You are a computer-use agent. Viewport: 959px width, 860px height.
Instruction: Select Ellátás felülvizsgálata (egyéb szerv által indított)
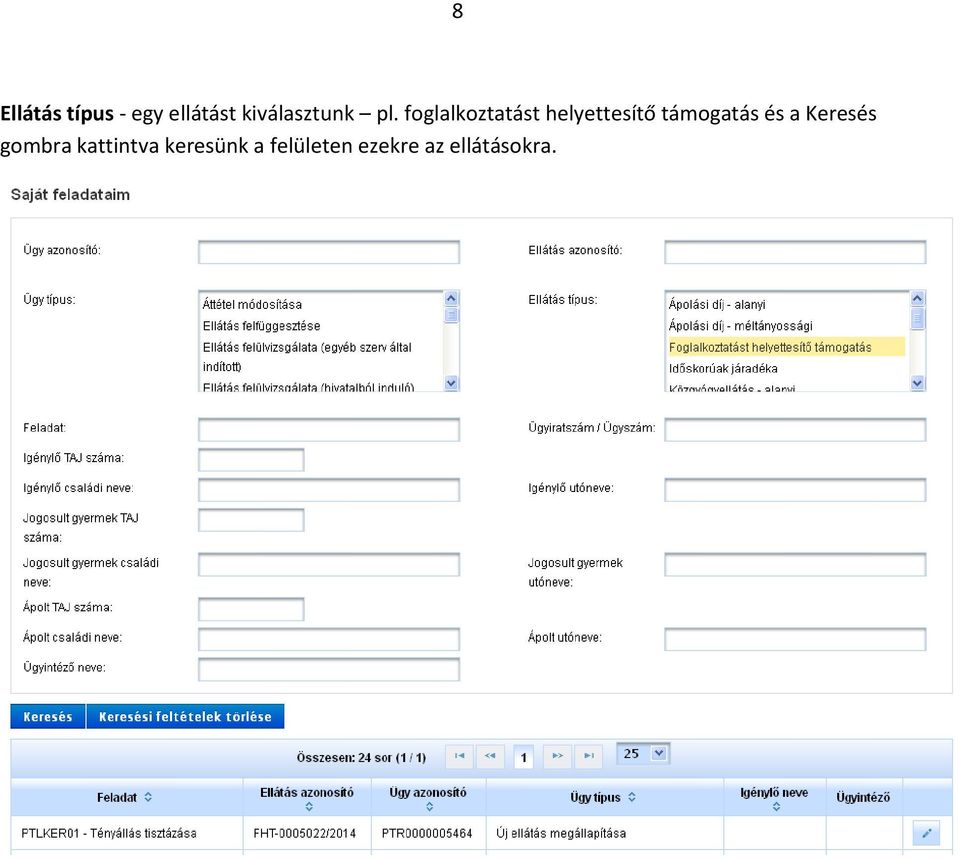tap(307, 357)
